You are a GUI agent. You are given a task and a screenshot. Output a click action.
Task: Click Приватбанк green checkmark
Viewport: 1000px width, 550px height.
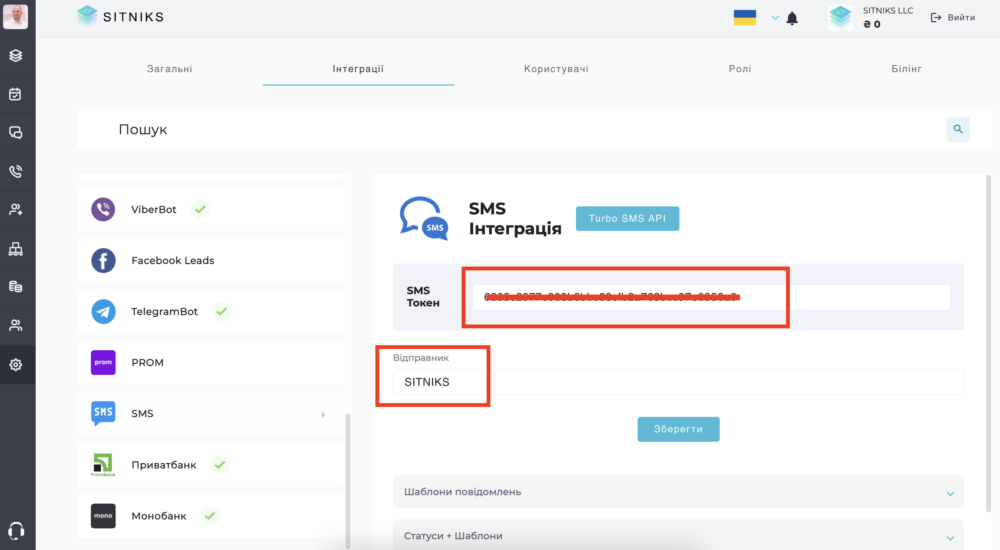(220, 465)
